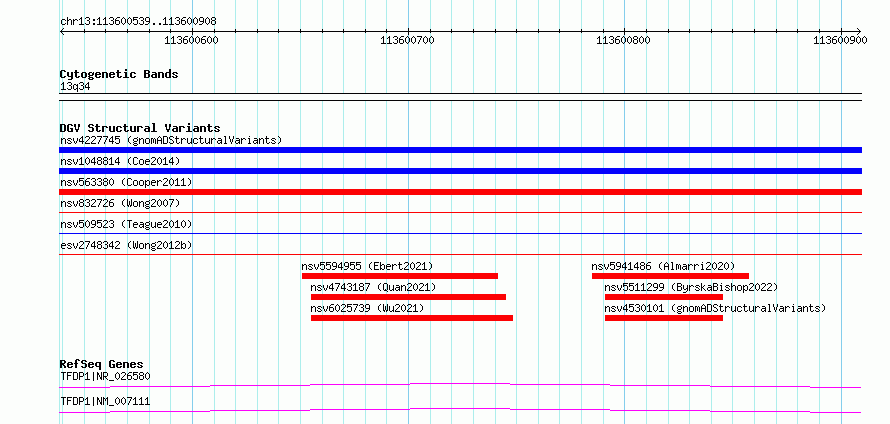
Task: Click red bar under nsv4530101
Action: 664,318
